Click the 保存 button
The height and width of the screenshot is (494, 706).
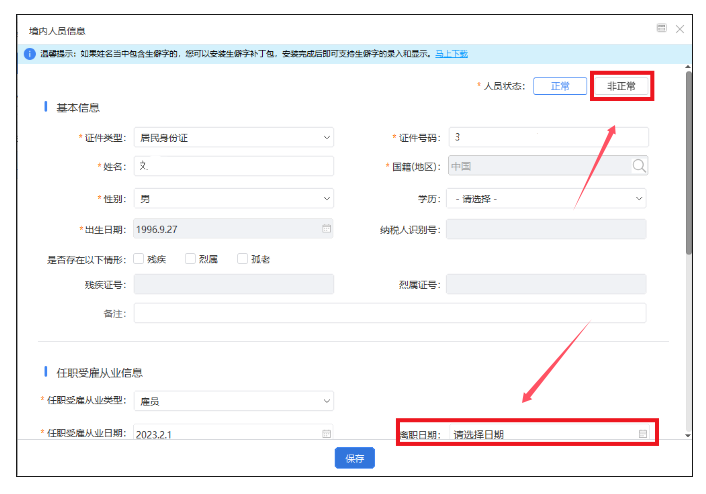[355, 458]
